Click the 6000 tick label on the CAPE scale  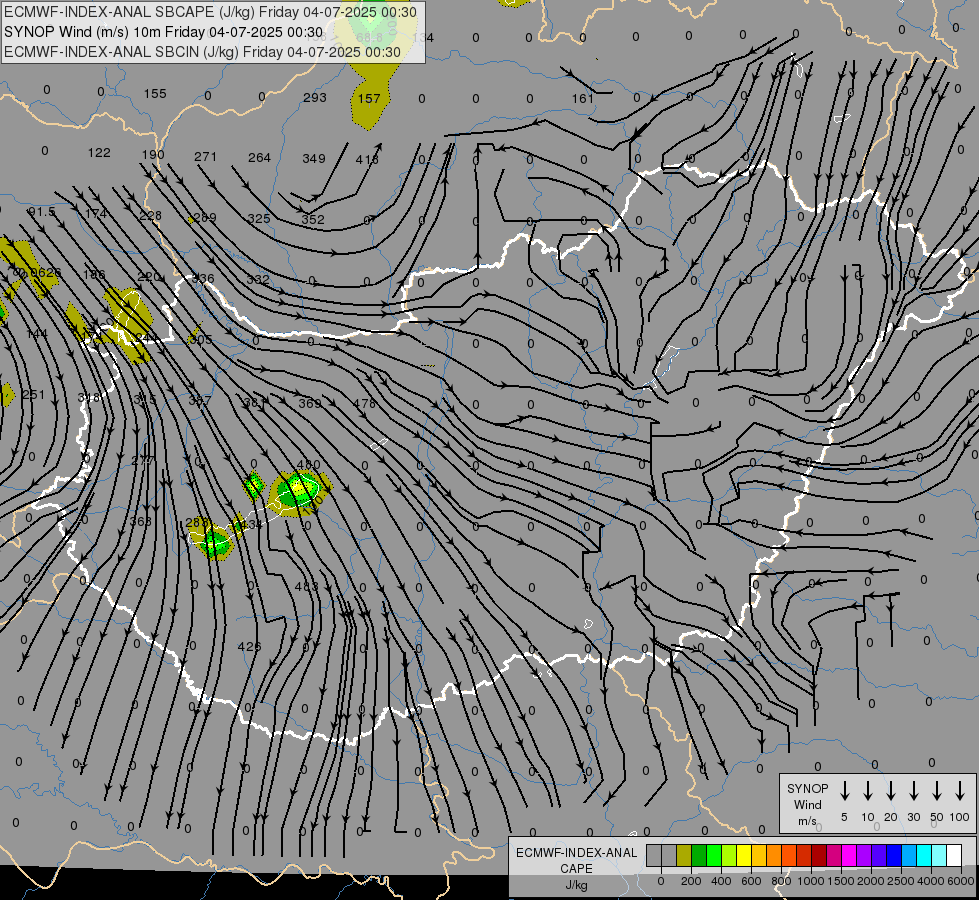961,881
